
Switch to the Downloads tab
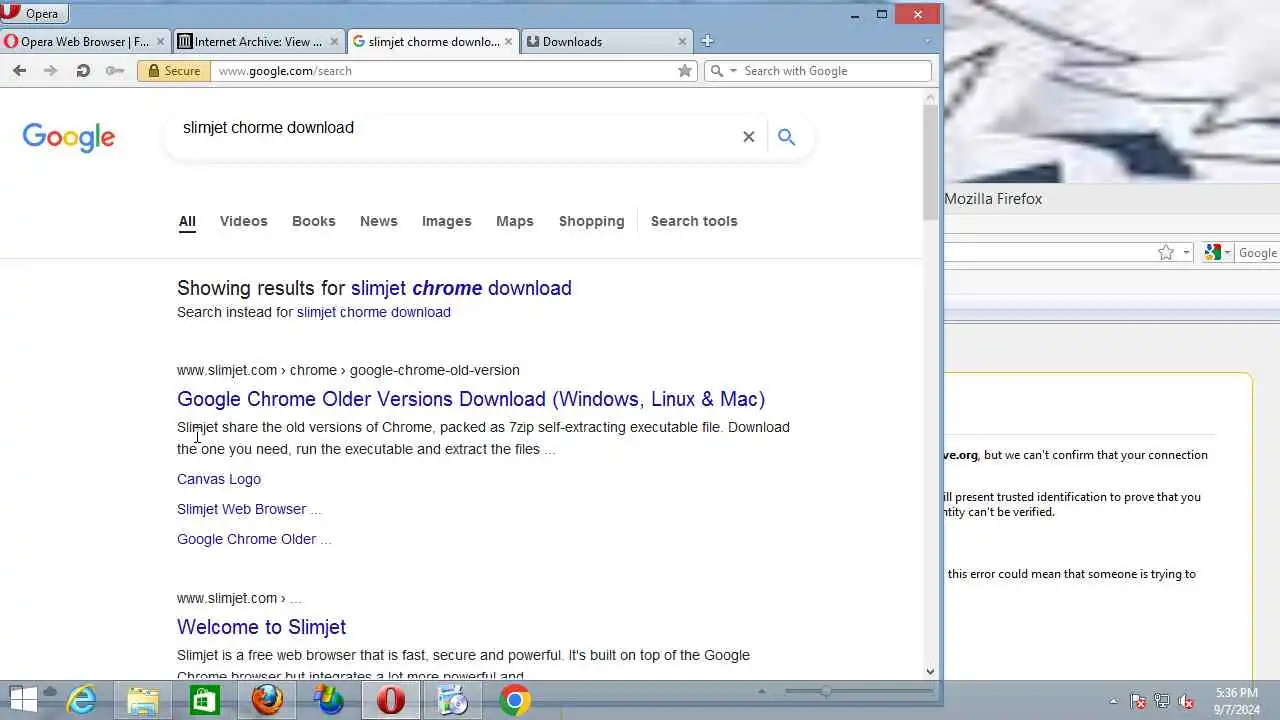click(606, 41)
